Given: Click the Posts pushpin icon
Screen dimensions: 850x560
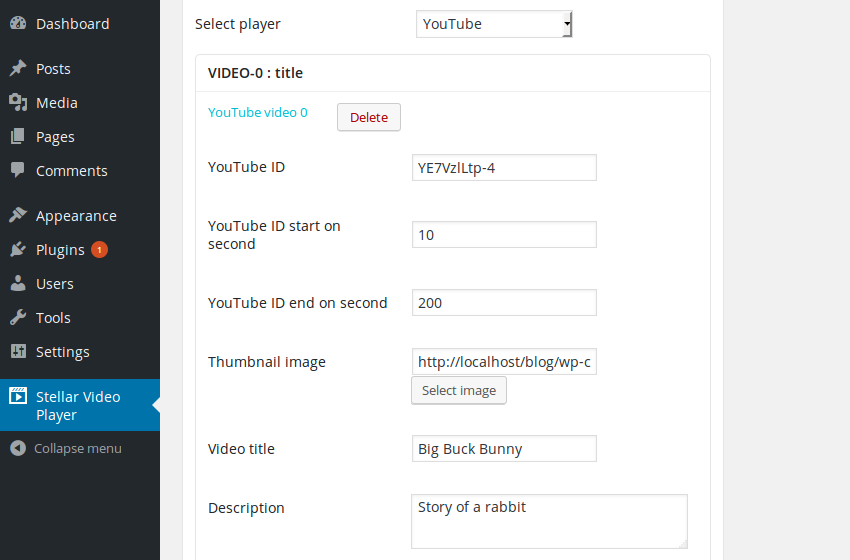Looking at the screenshot, I should click(x=18, y=68).
